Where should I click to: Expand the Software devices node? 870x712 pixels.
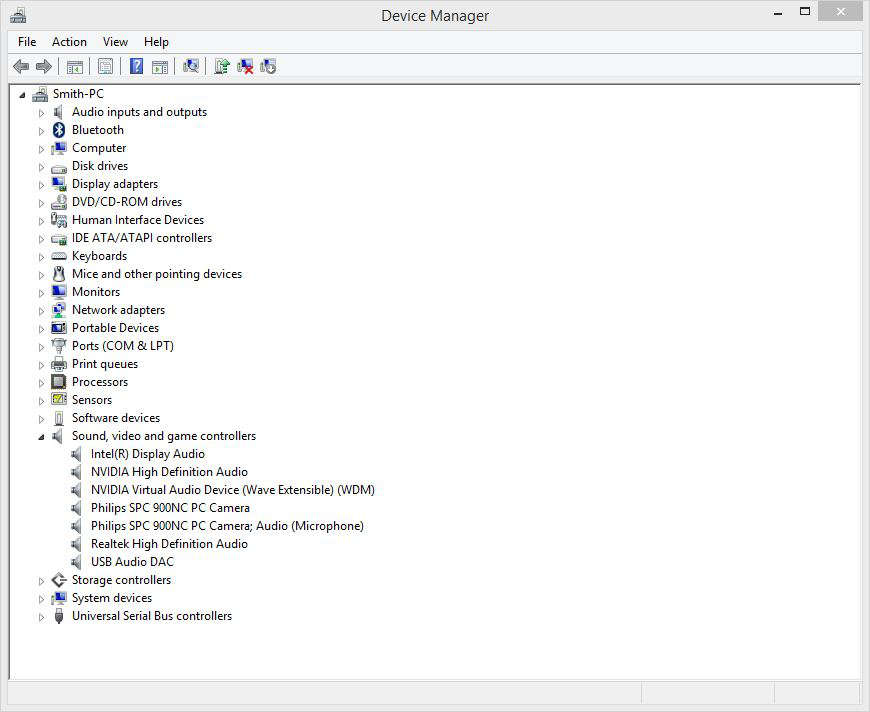coord(41,418)
